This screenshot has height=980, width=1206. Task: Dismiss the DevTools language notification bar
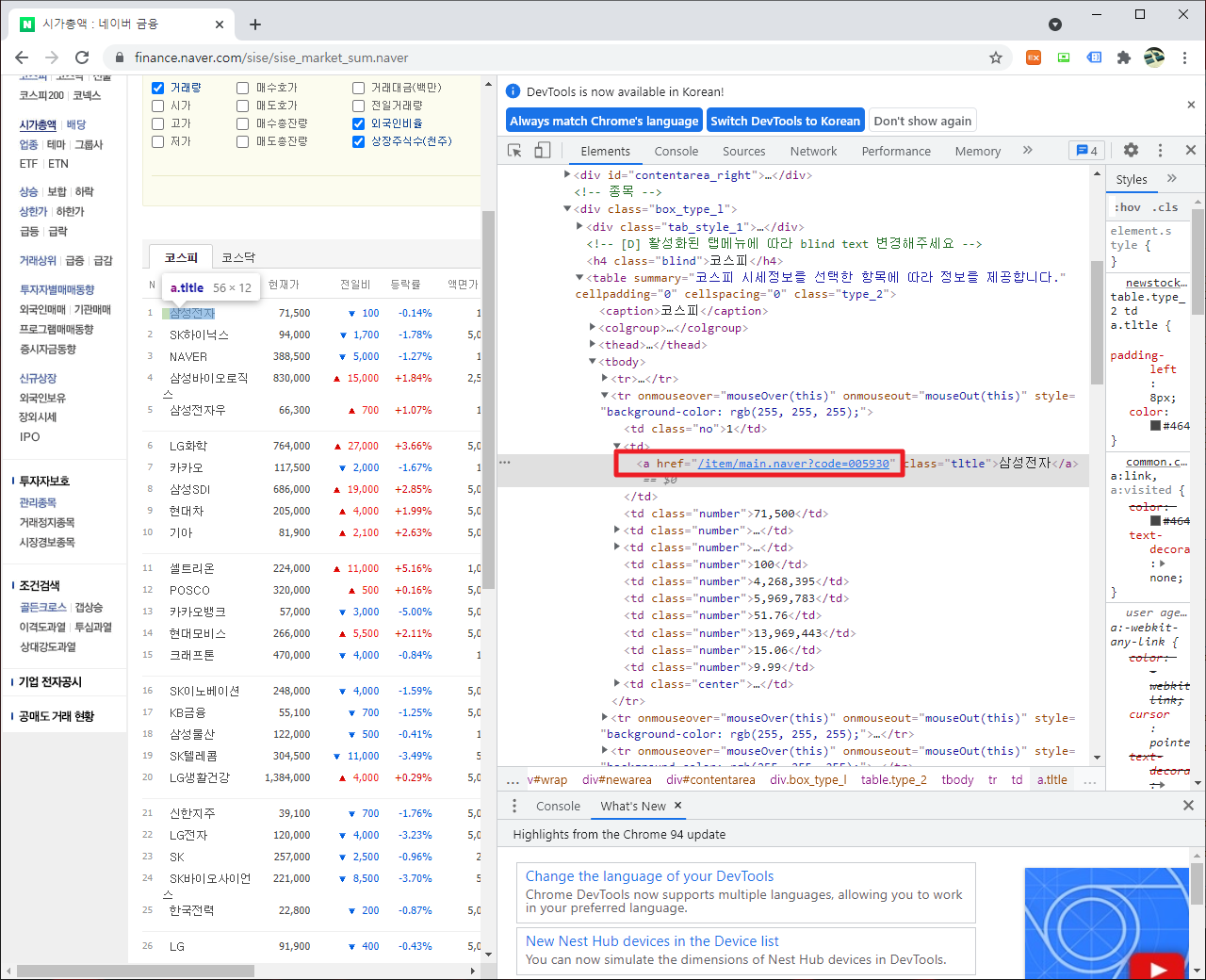click(1191, 105)
